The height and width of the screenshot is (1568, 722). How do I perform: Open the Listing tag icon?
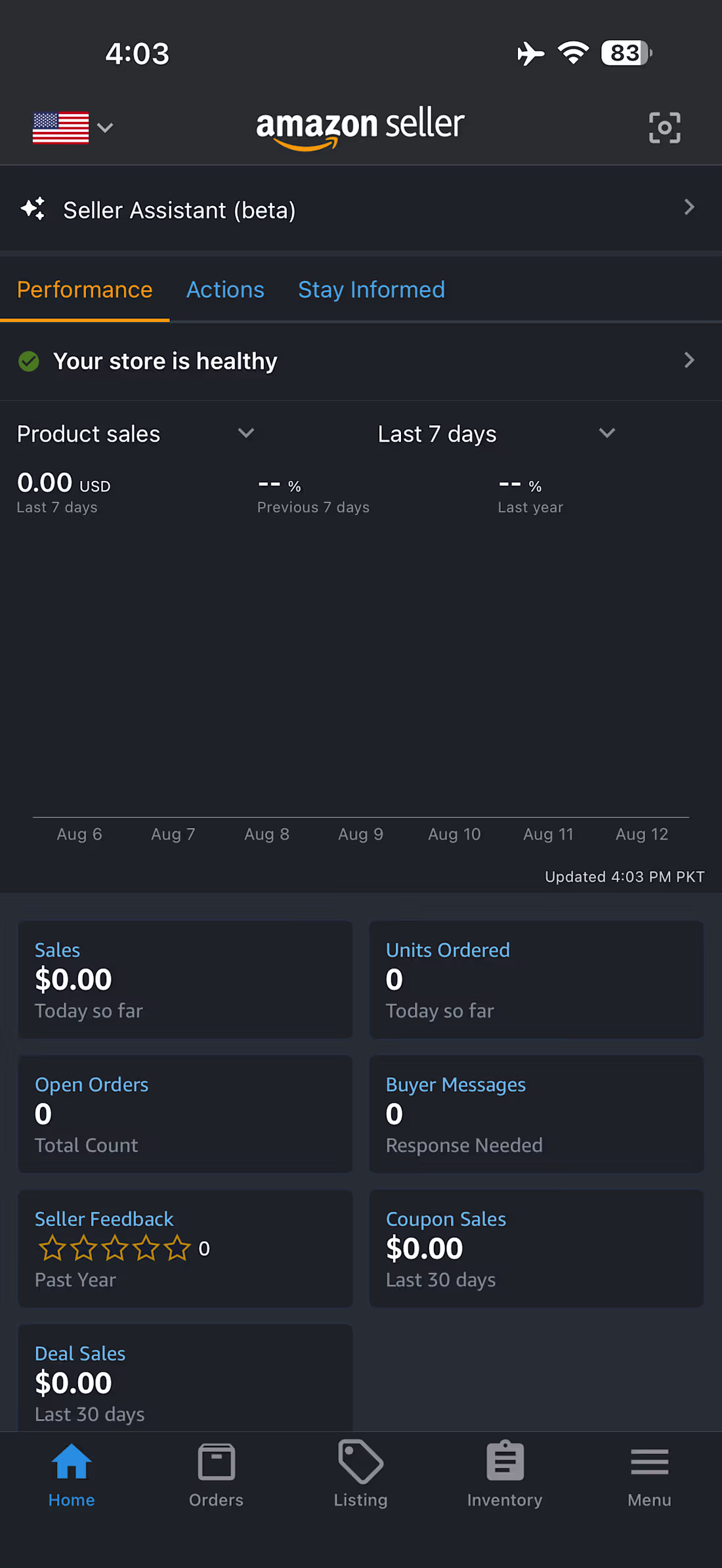360,1461
